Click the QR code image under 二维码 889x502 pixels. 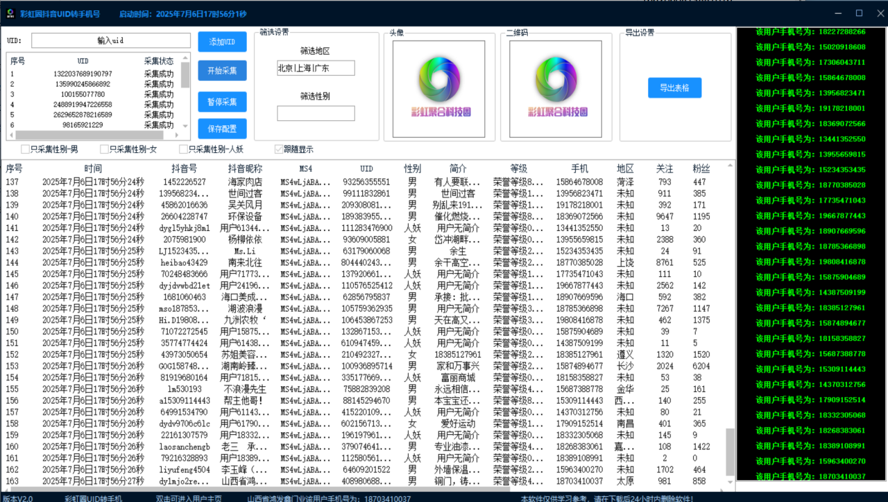click(559, 84)
